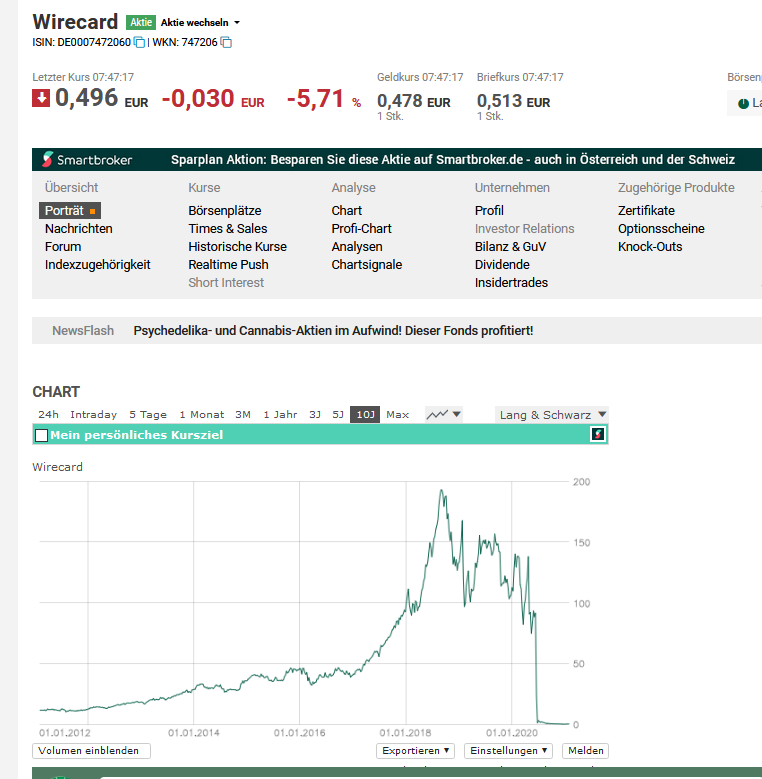Open the Einstellungen dropdown
The height and width of the screenshot is (779, 762).
click(x=508, y=750)
